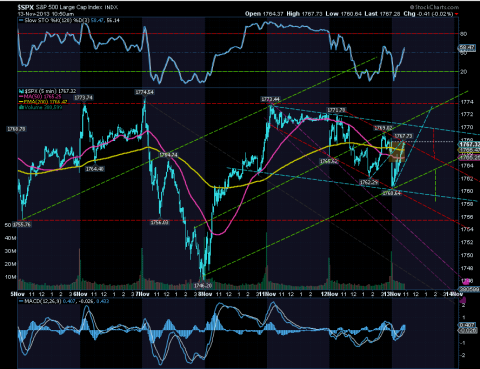The width and height of the screenshot is (480, 369).
Task: Click the $SPX (5 min) price legend
Action: pos(47,91)
